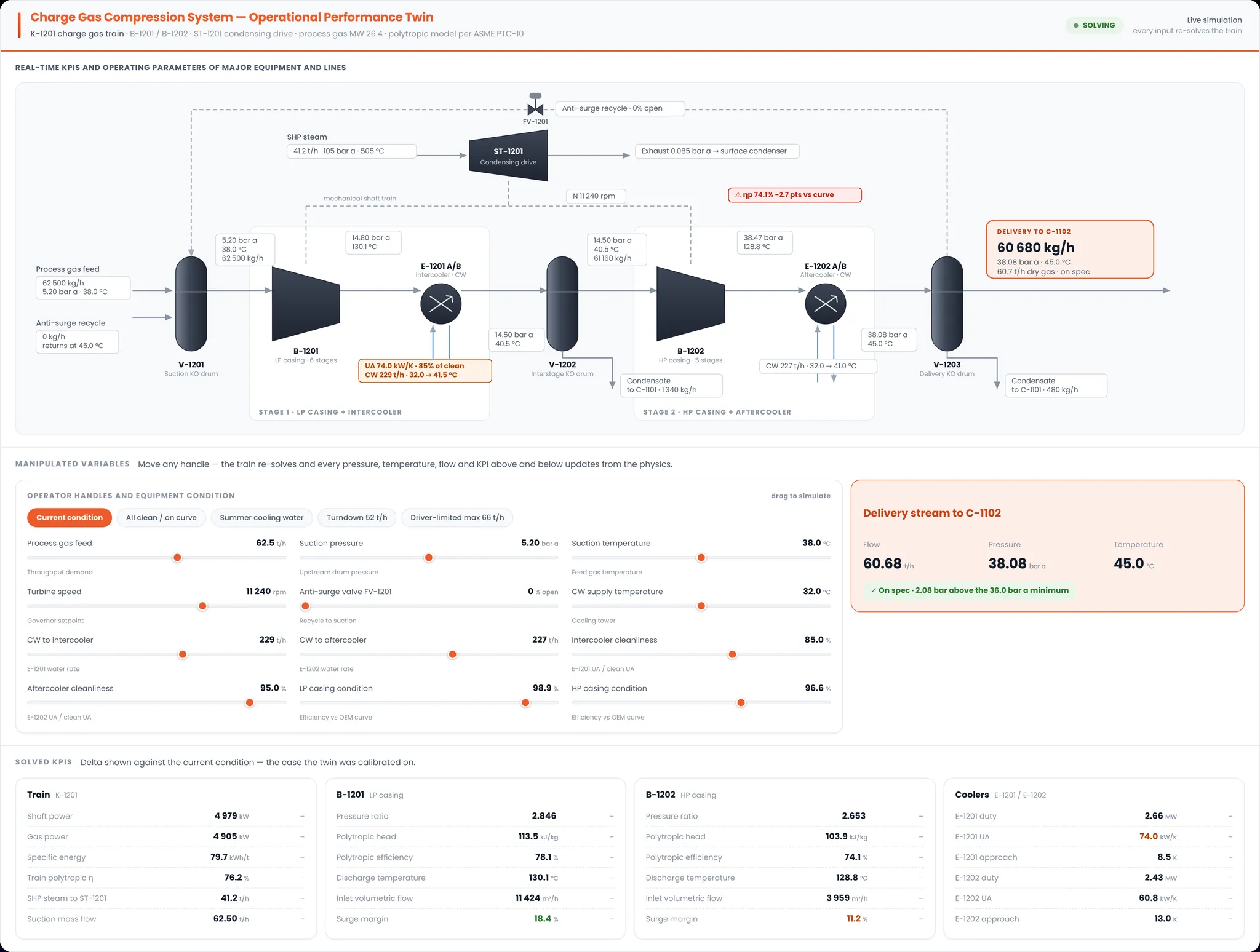Click the polytropic efficiency warning alert badge
Viewport: 1260px width, 952px height.
point(795,195)
